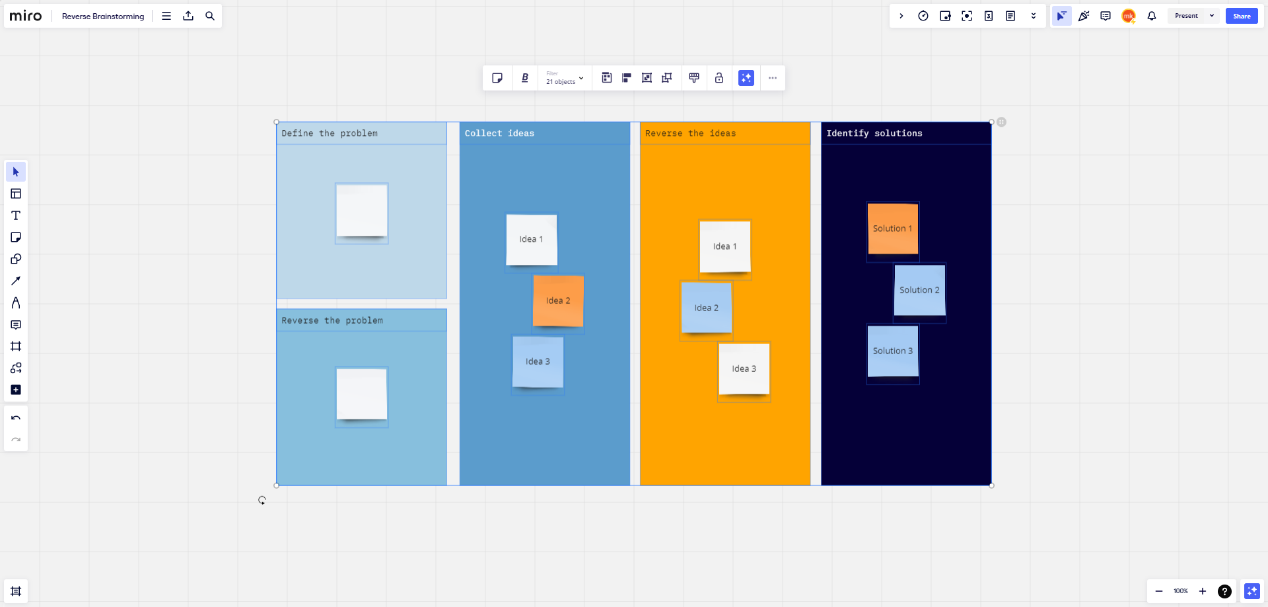Viewport: 1268px width, 607px height.
Task: Select the Frame tool in left toolbar
Action: (x=16, y=346)
